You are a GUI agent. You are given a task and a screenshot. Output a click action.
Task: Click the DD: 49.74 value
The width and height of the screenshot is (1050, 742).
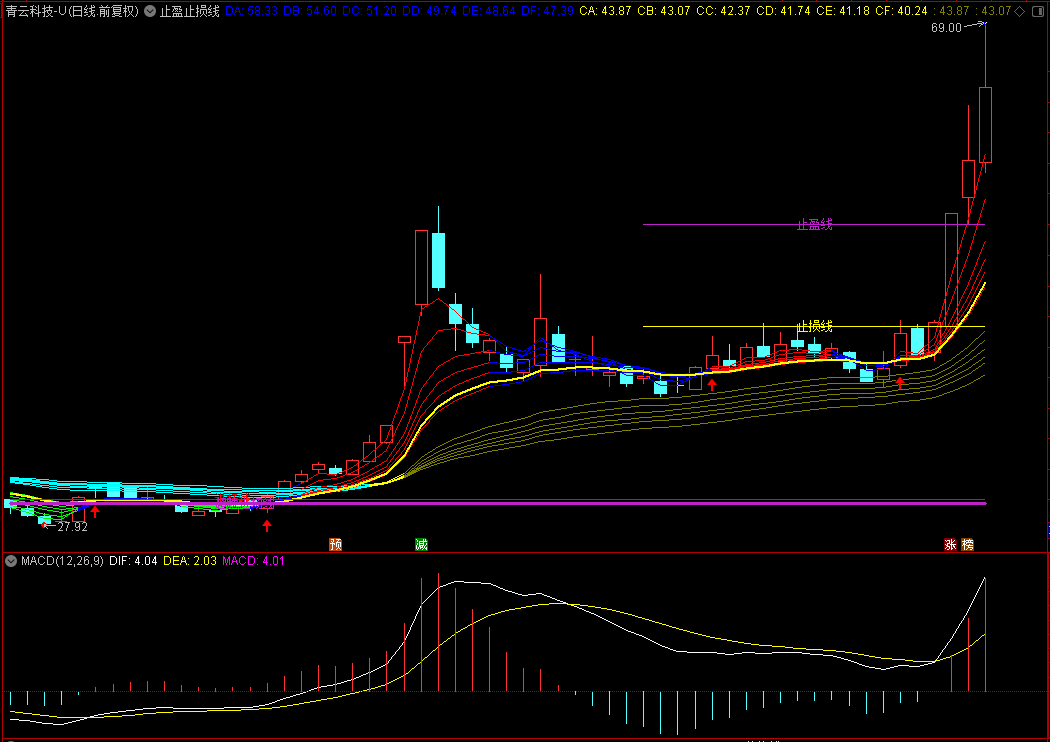(429, 11)
